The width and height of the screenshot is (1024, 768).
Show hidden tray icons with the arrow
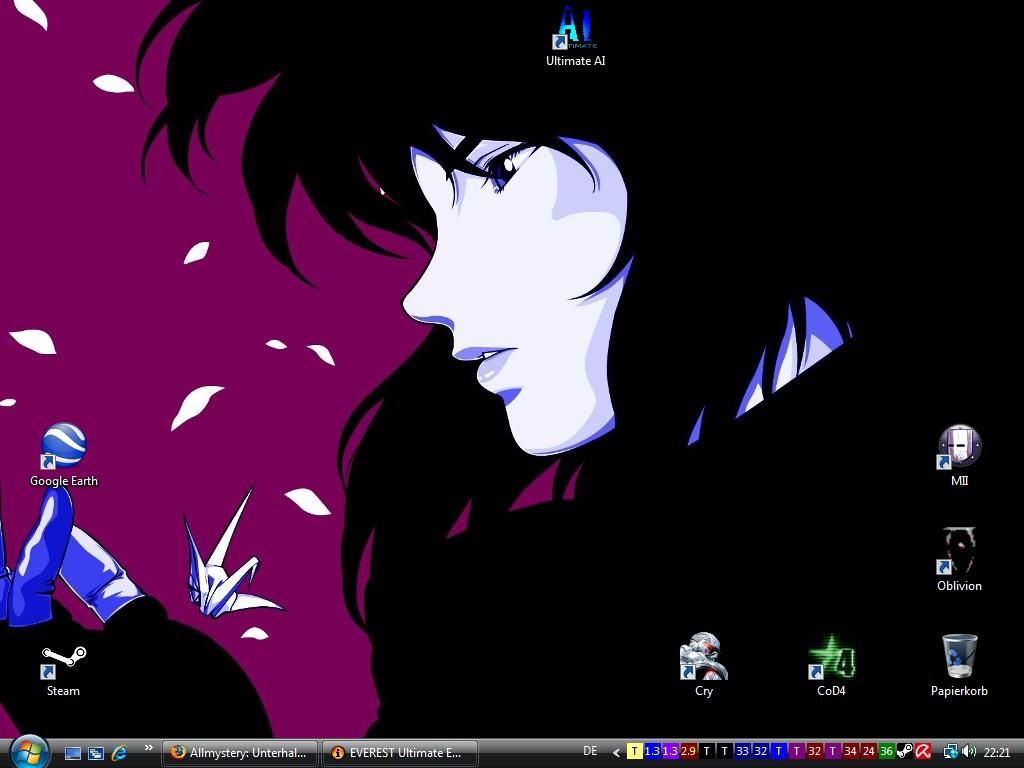616,753
